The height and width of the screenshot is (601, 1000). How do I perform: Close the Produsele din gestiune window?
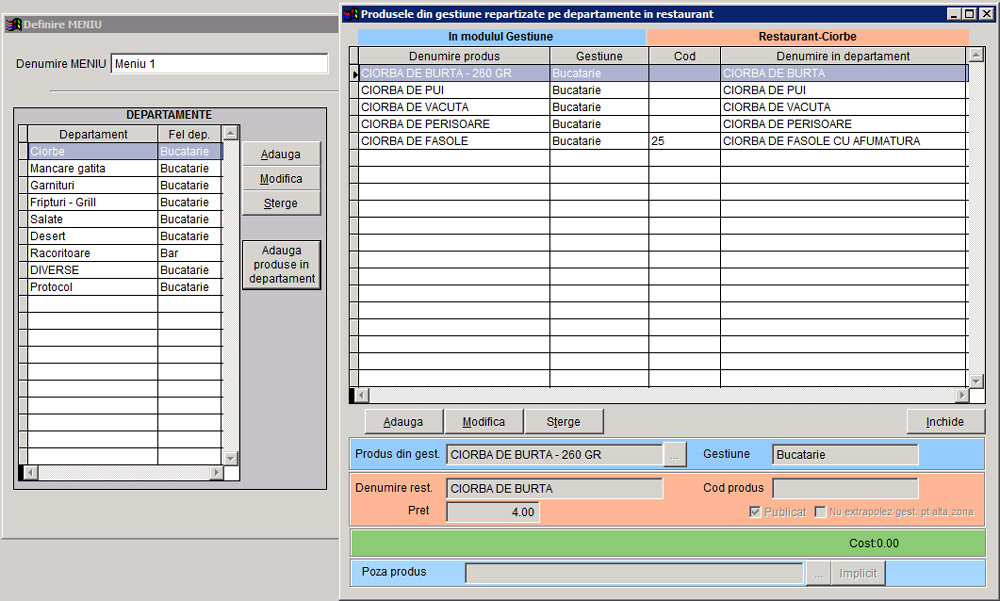[x=986, y=14]
